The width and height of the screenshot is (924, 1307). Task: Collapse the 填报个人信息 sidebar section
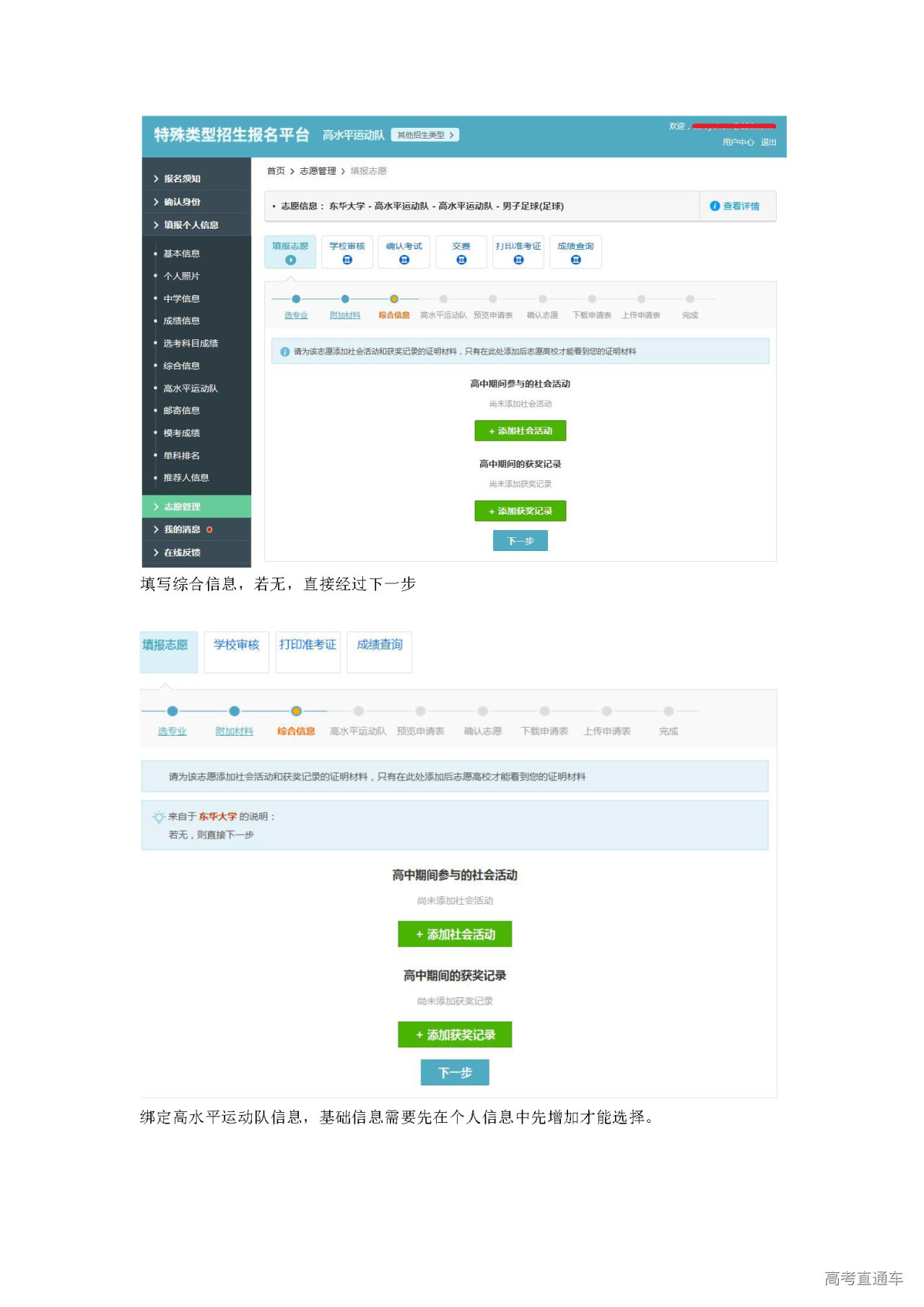coord(190,225)
